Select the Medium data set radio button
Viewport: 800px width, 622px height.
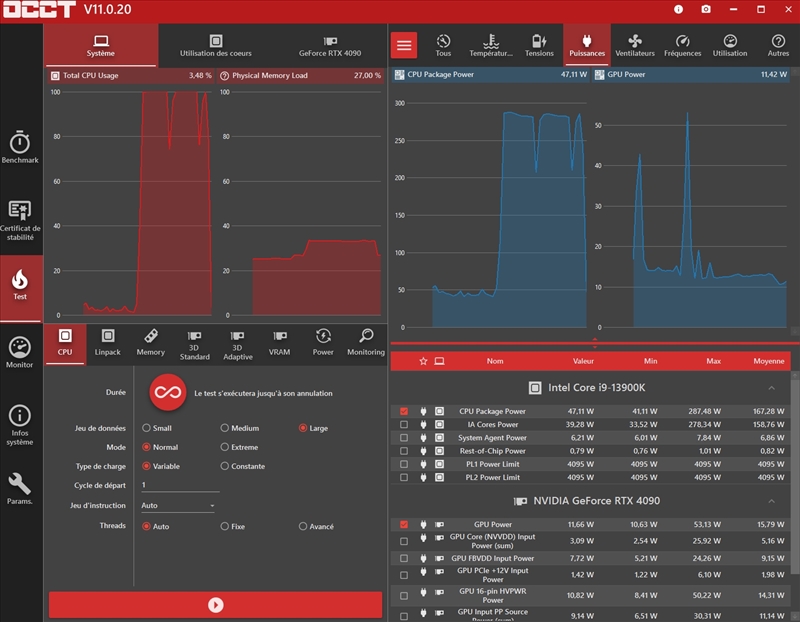[x=225, y=428]
